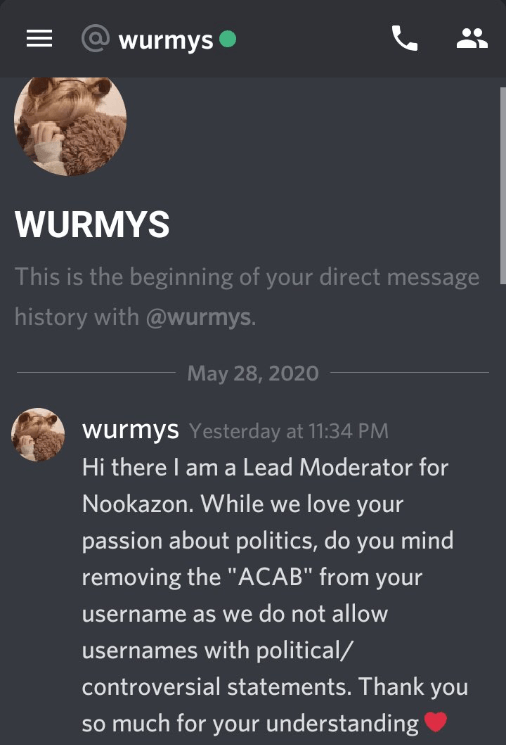Click the green online status dot

[228, 39]
